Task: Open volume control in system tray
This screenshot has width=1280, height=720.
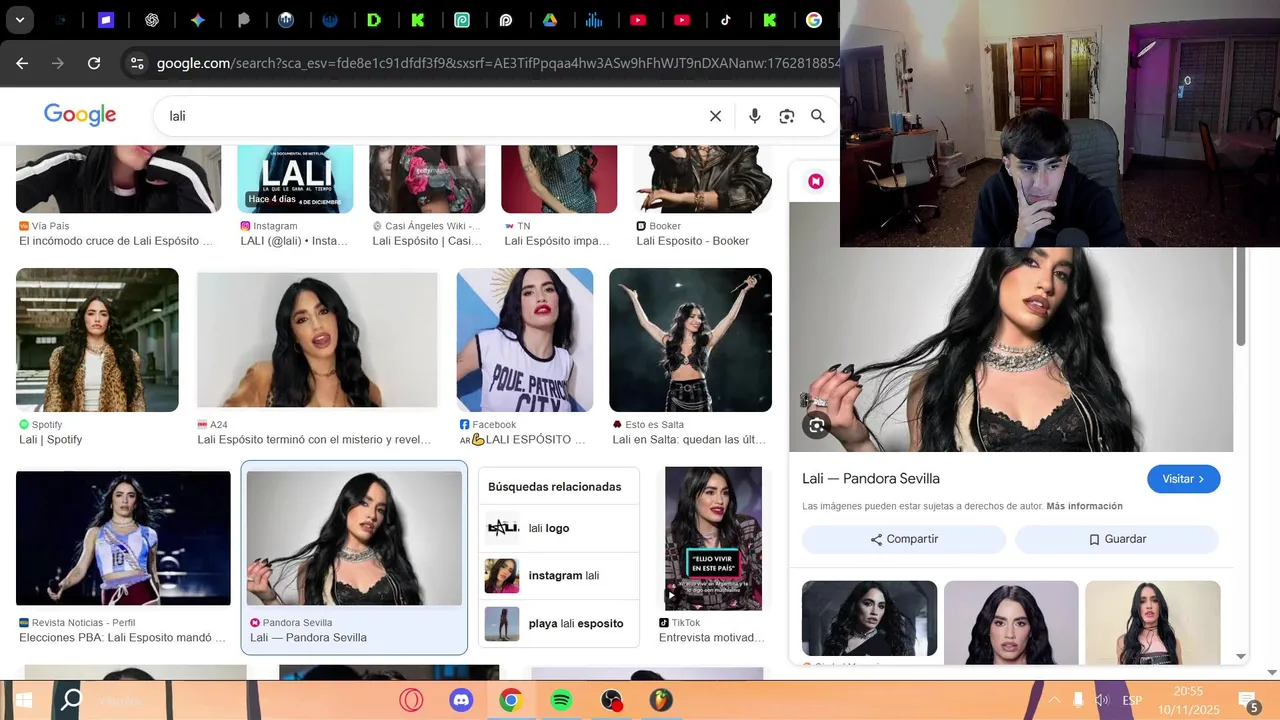Action: point(1102,700)
